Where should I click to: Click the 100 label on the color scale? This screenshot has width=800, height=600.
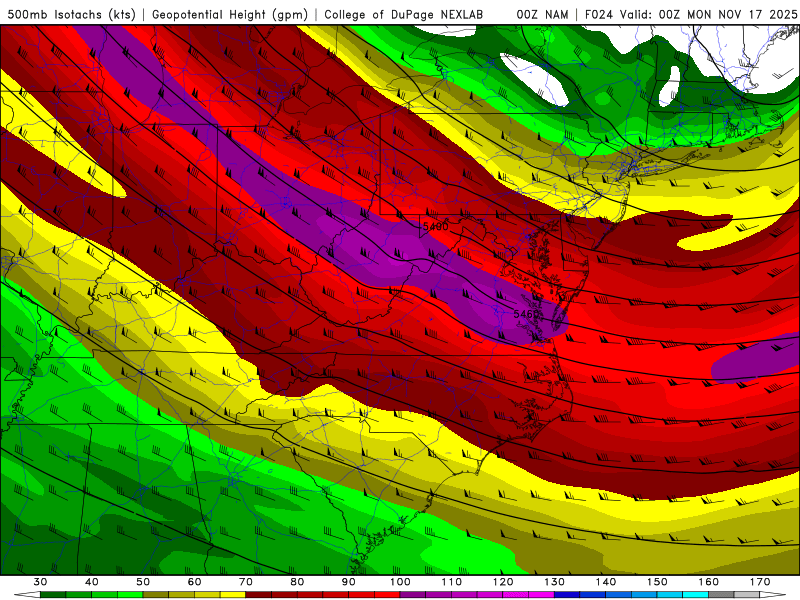tap(401, 582)
